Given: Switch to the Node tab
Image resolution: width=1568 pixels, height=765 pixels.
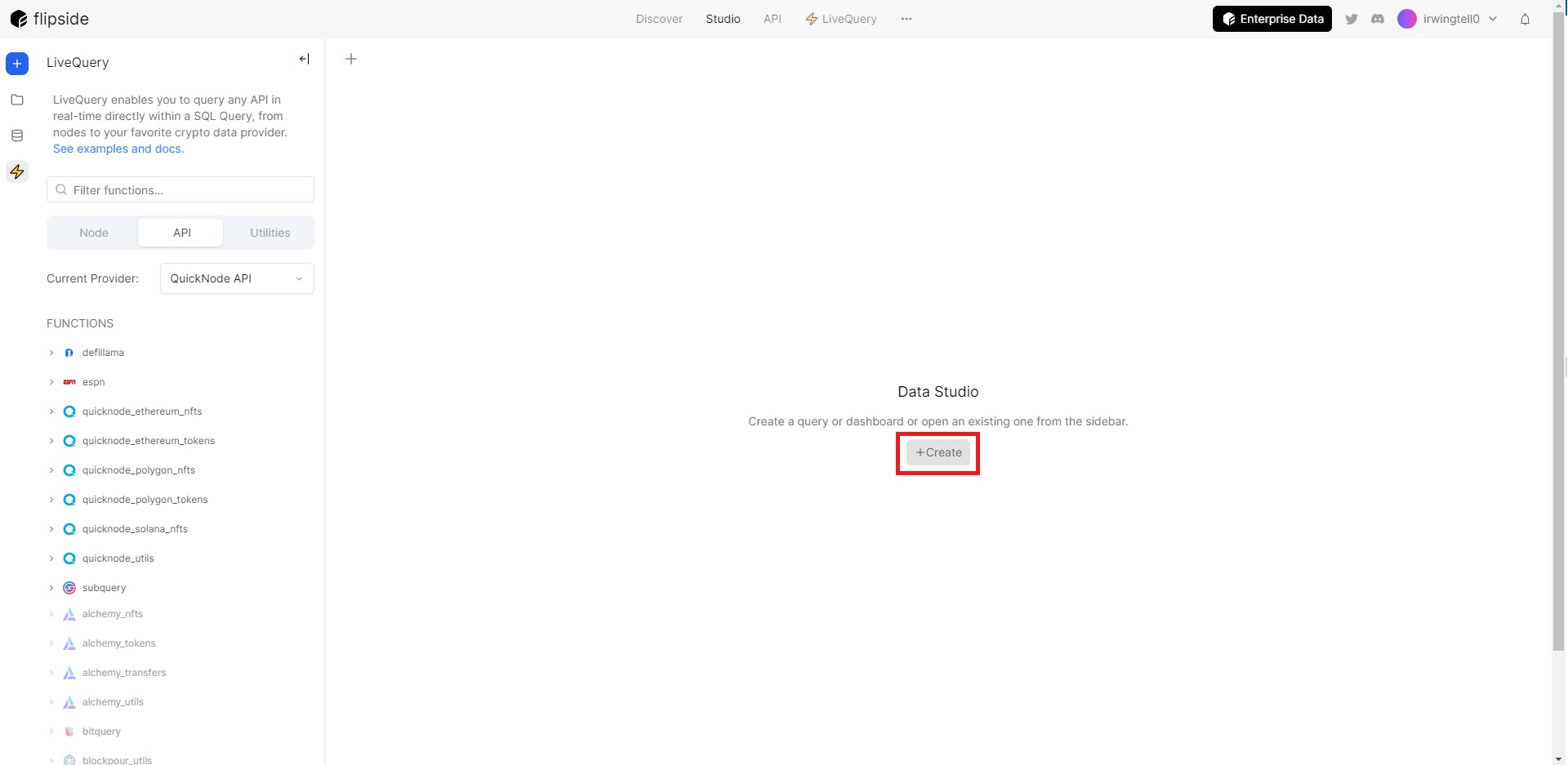Looking at the screenshot, I should (94, 233).
